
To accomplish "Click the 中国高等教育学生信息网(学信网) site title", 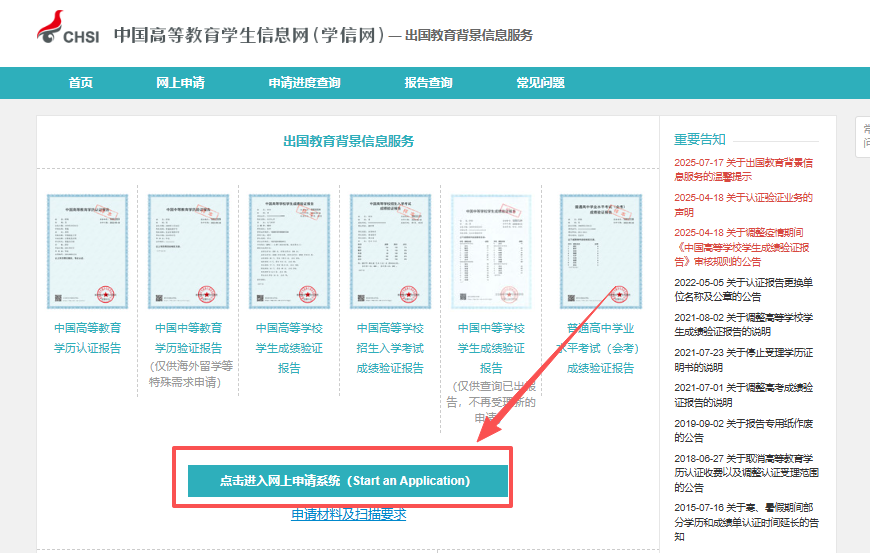I will tap(249, 35).
